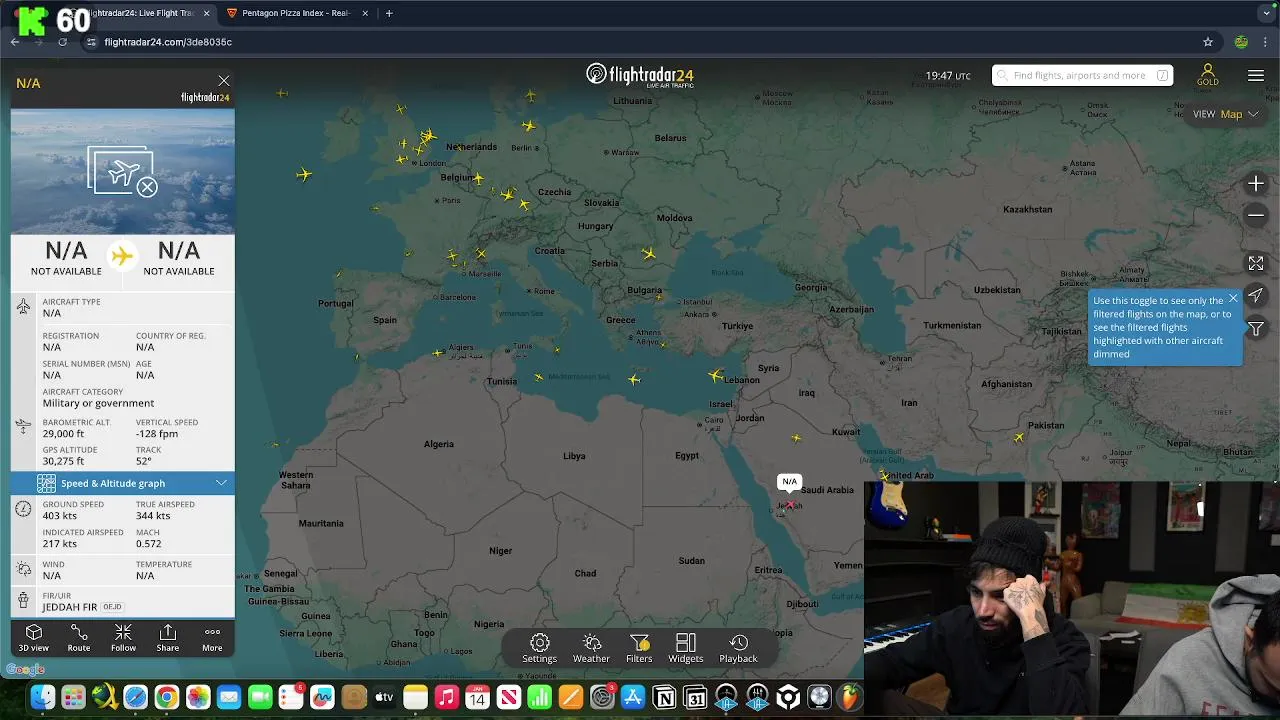The height and width of the screenshot is (720, 1280).
Task: Click the flightradar24 logo
Action: click(x=640, y=75)
